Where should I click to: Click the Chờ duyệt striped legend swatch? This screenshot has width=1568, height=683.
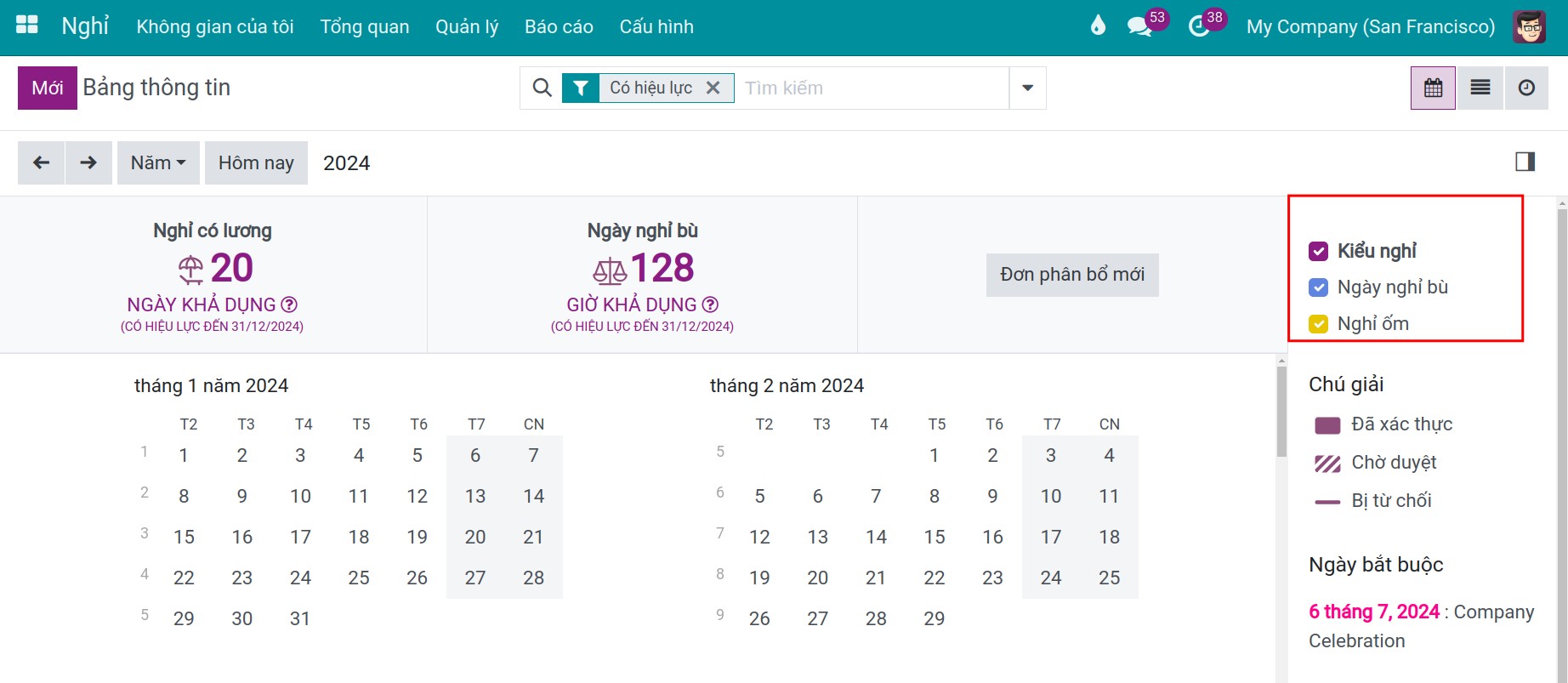[1327, 463]
